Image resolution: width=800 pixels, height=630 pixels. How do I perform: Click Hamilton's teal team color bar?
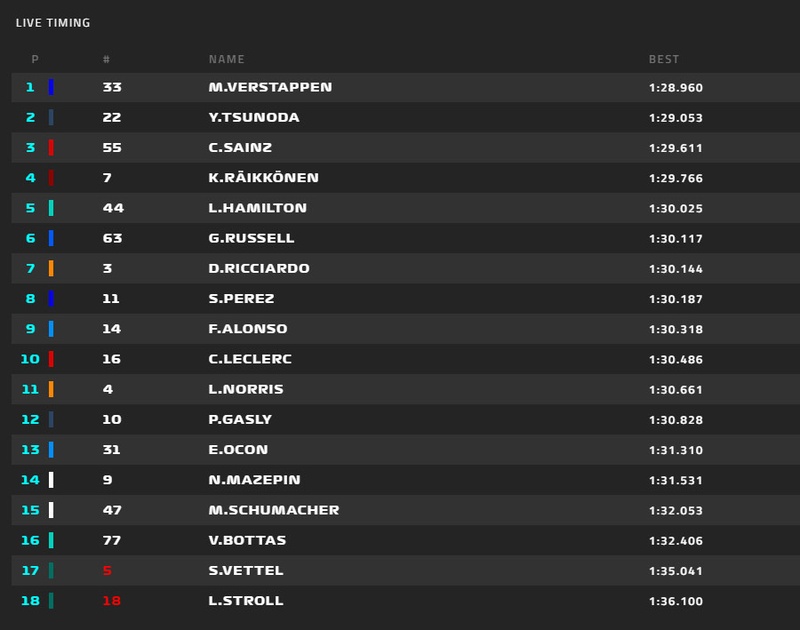coord(51,208)
